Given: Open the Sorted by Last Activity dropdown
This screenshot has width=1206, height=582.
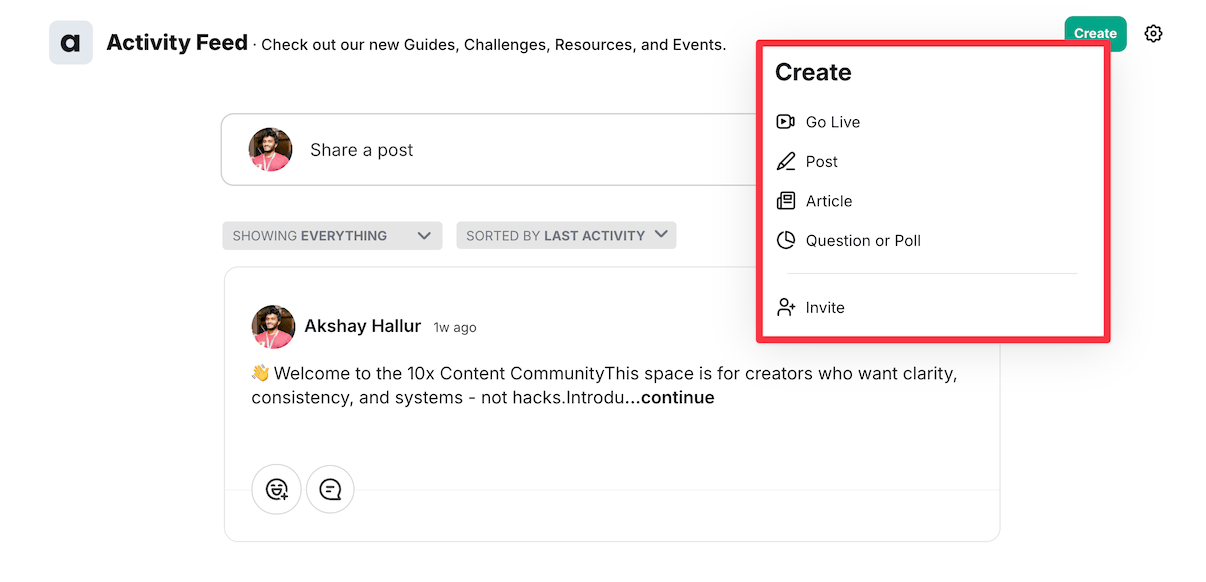Looking at the screenshot, I should click(x=566, y=236).
